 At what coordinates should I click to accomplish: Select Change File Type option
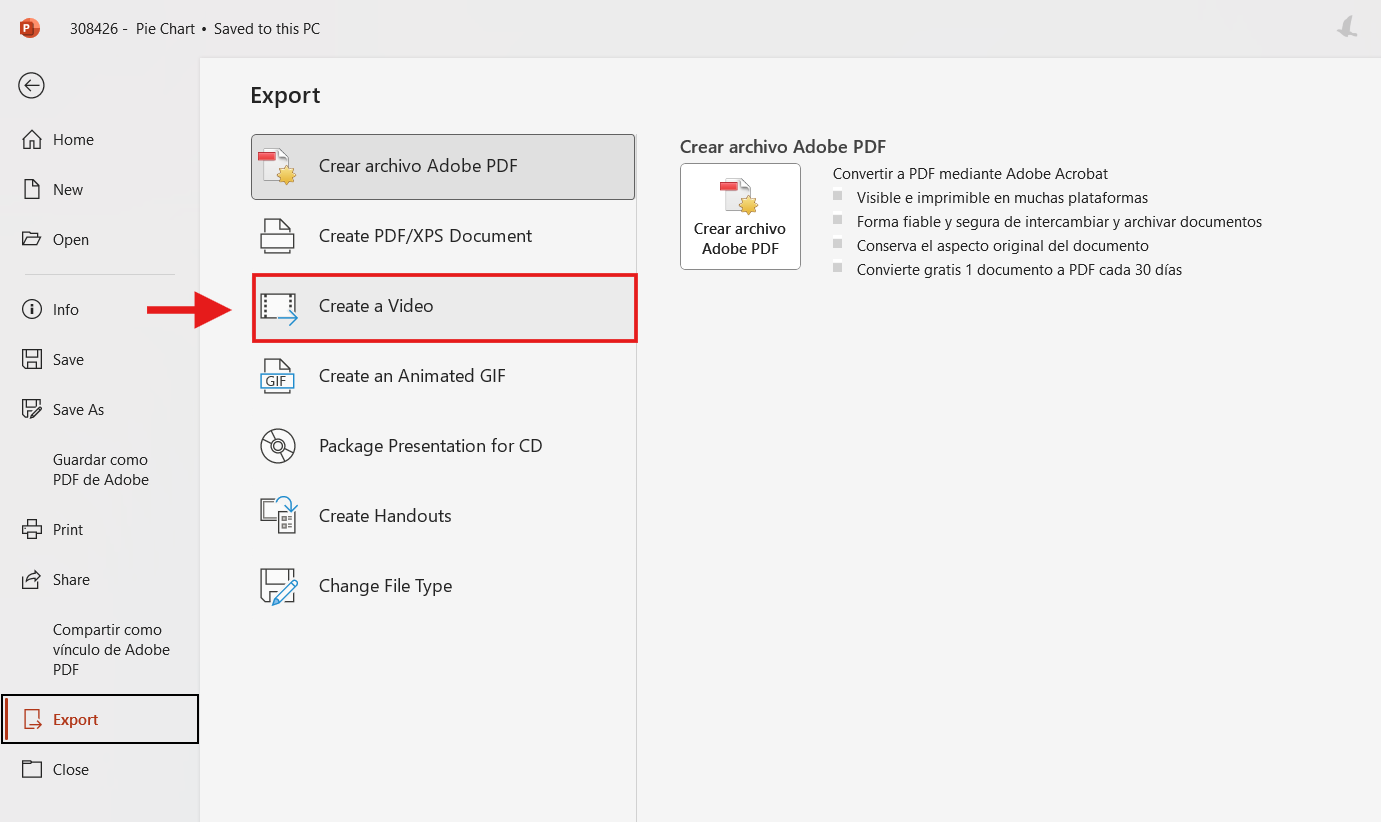click(x=385, y=586)
